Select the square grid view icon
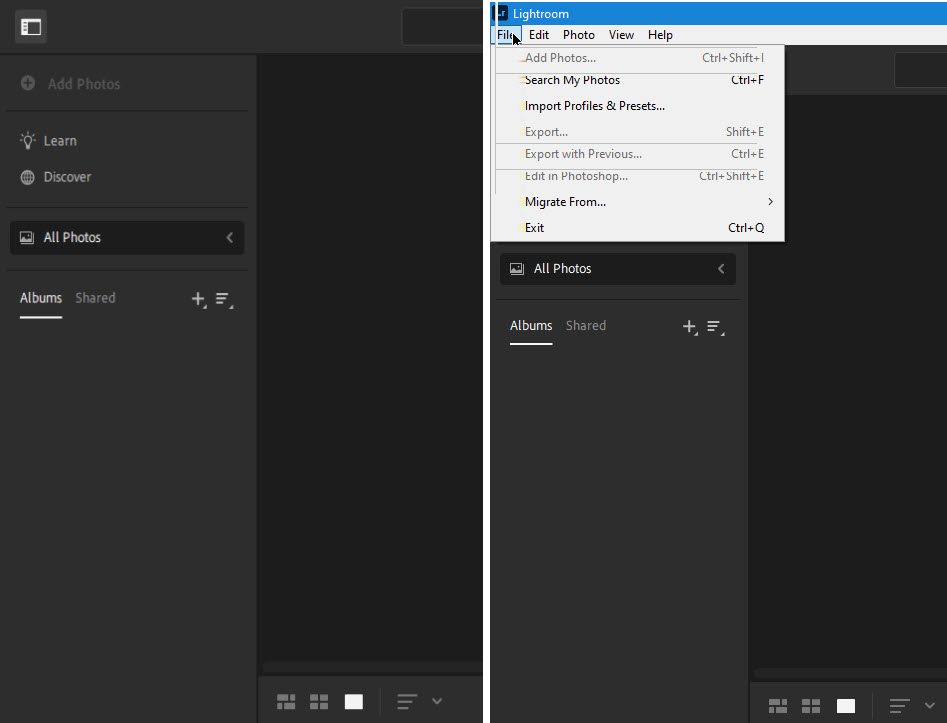 319,701
